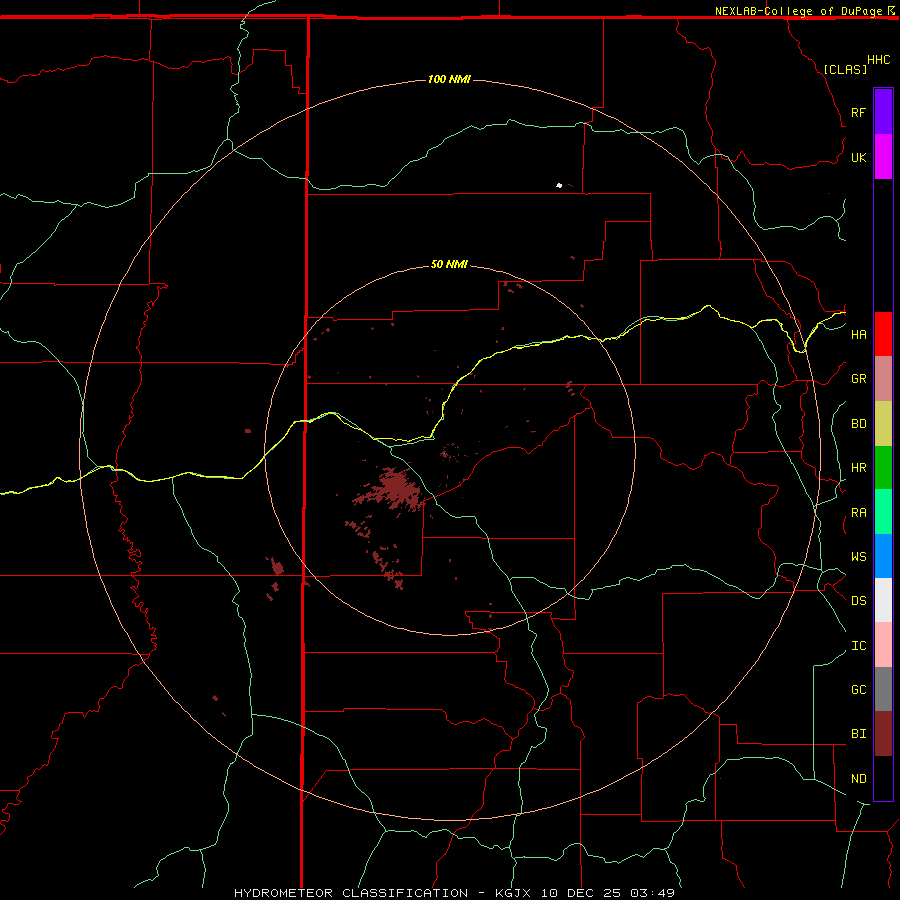Image resolution: width=900 pixels, height=900 pixels.
Task: Click the white DS legend color swatch
Action: pos(883,600)
